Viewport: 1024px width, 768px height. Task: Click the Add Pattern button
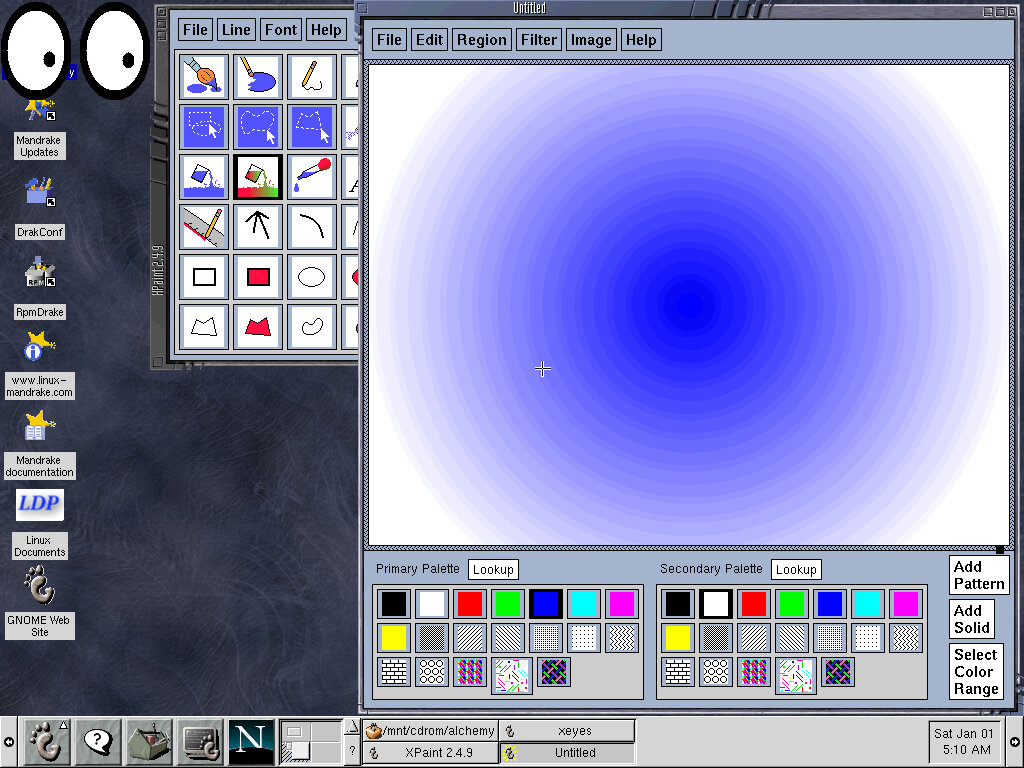(978, 575)
